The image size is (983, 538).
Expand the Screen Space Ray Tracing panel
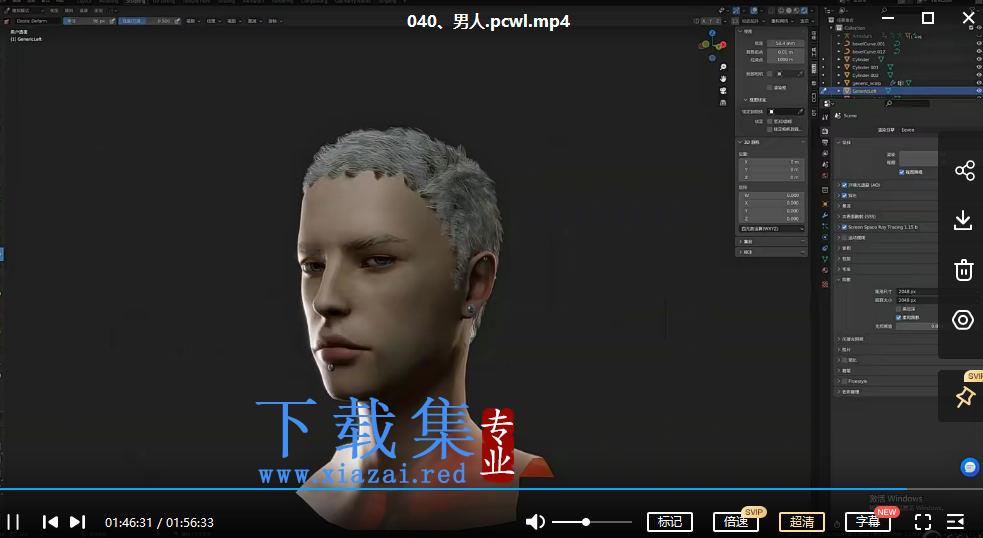pos(839,227)
